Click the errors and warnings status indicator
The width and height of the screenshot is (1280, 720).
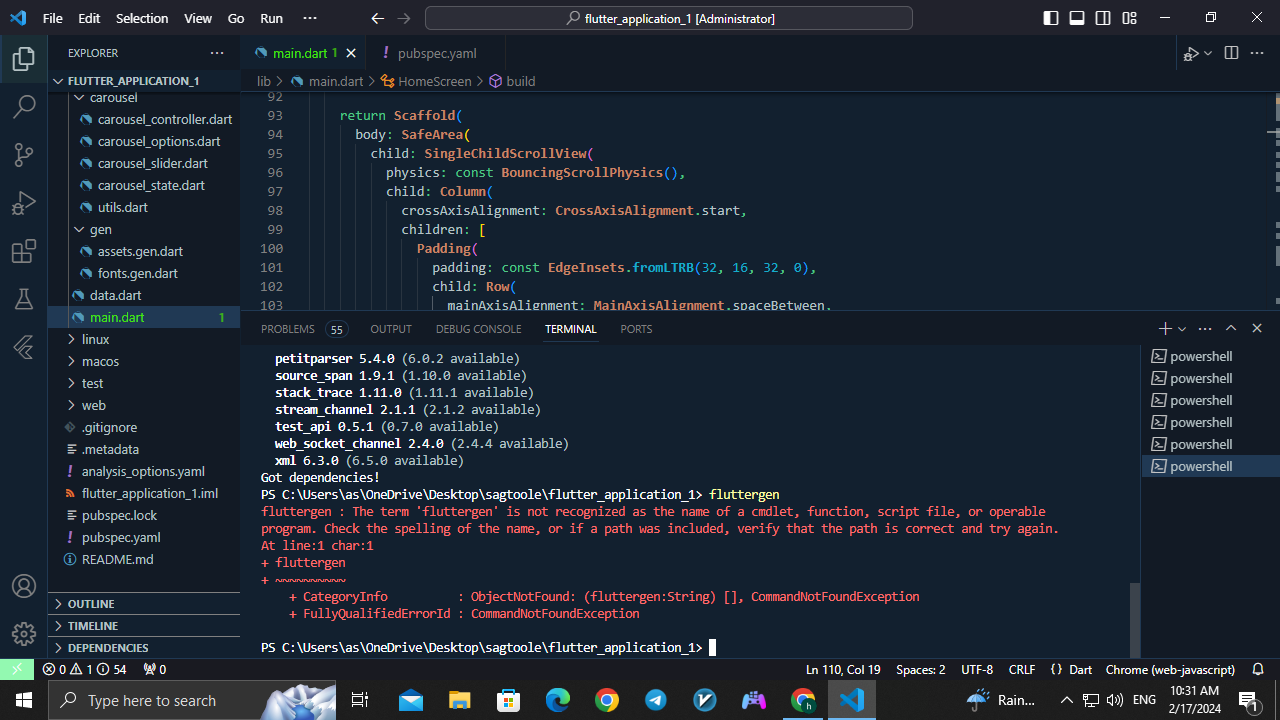pos(84,669)
